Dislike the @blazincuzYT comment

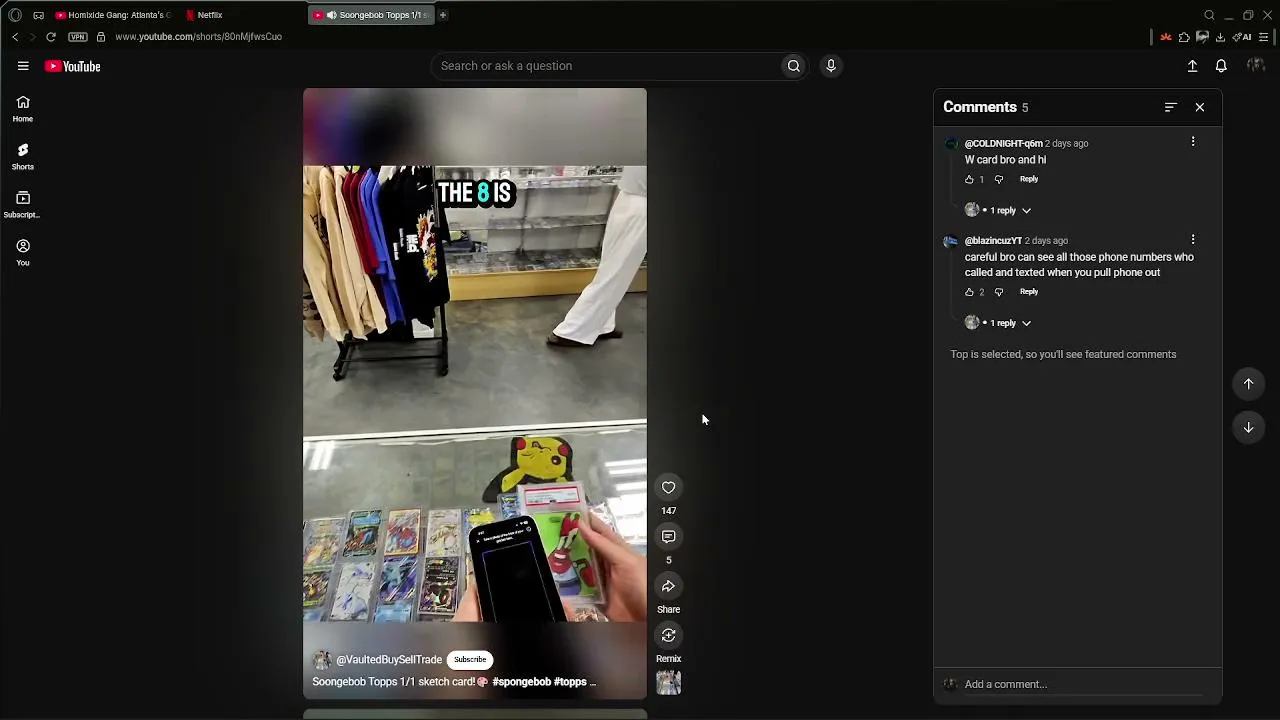998,292
